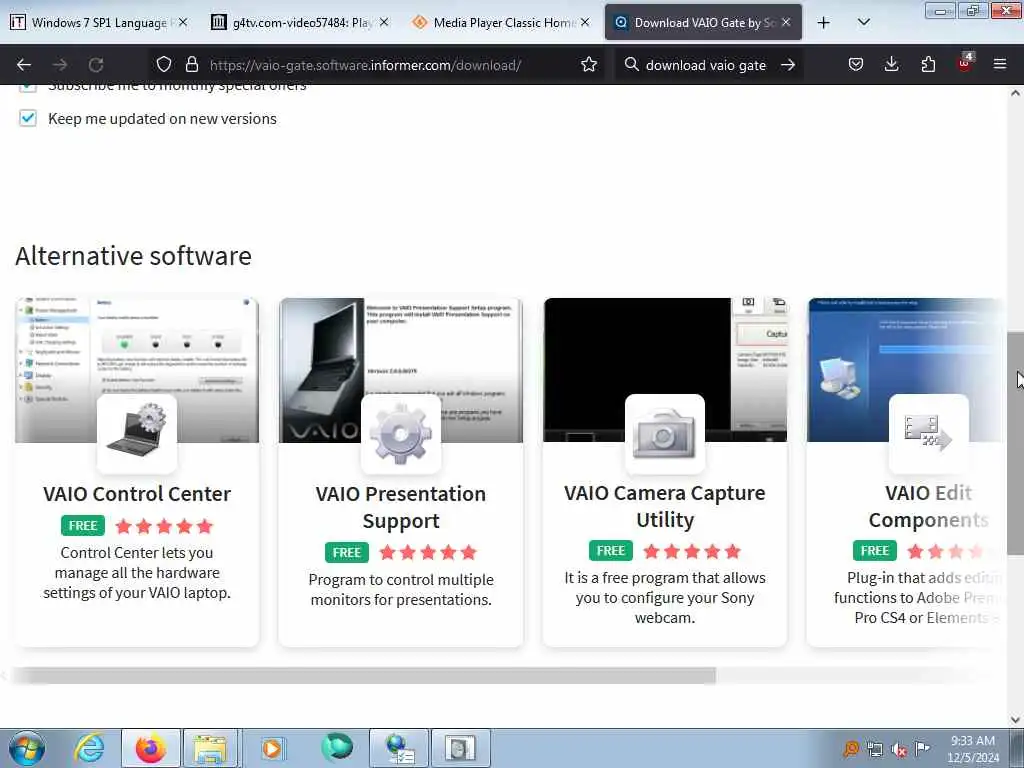Image resolution: width=1024 pixels, height=768 pixels.
Task: Close the Windows 7 SP1 Language tab
Action: [183, 22]
